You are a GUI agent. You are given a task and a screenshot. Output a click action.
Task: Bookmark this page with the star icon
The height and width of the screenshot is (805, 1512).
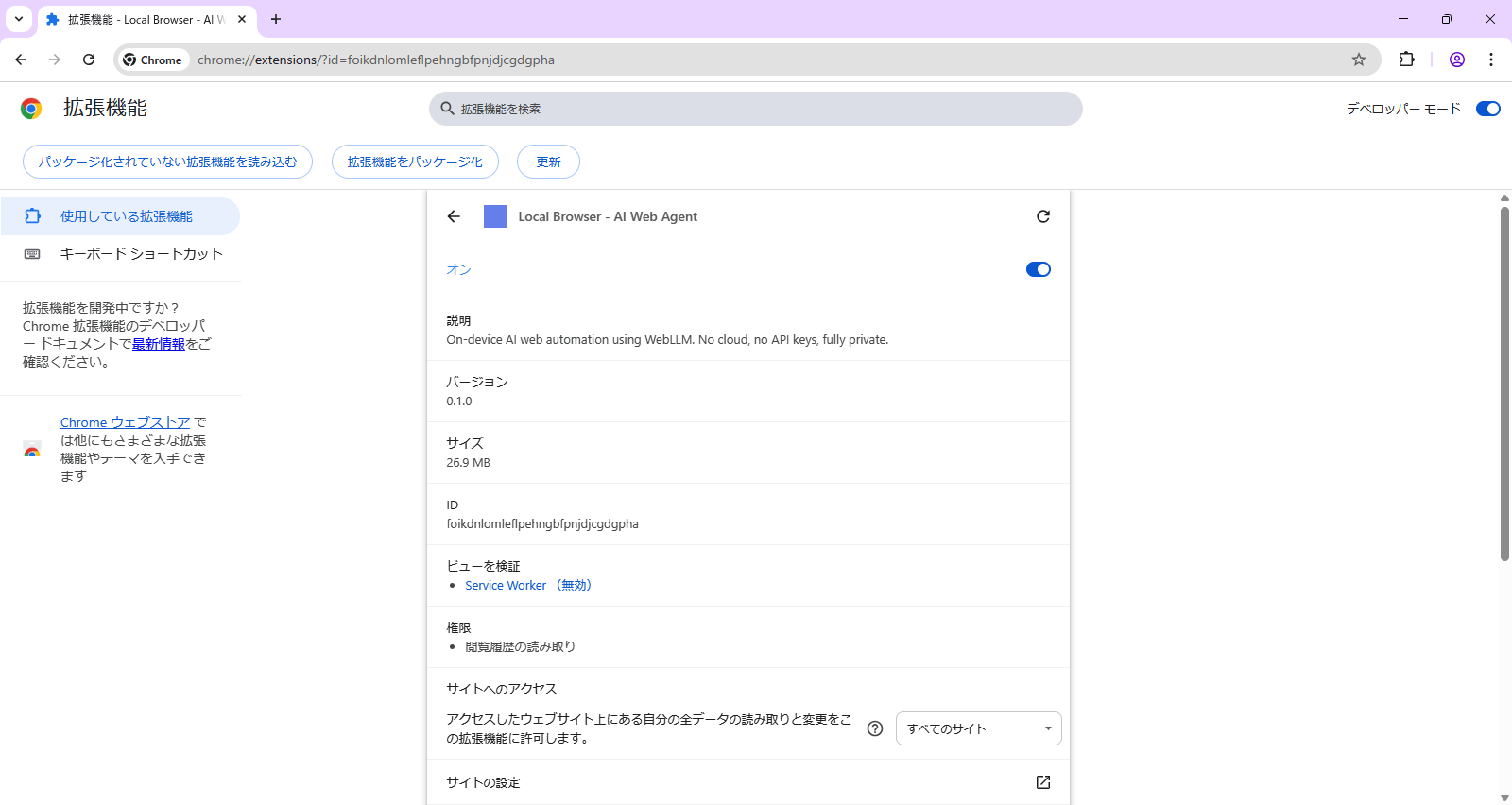1359,60
